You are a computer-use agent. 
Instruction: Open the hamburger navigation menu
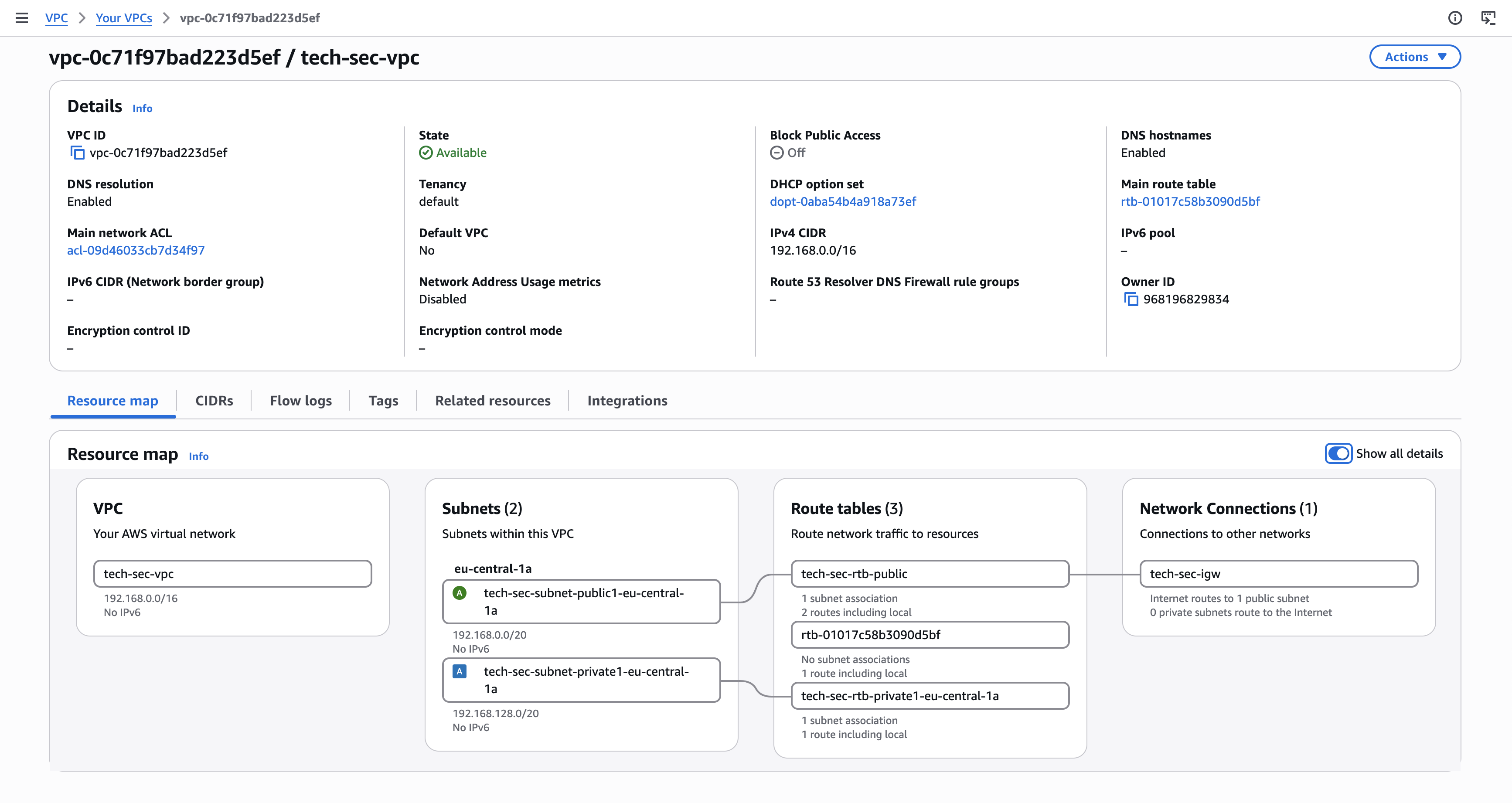[x=22, y=17]
